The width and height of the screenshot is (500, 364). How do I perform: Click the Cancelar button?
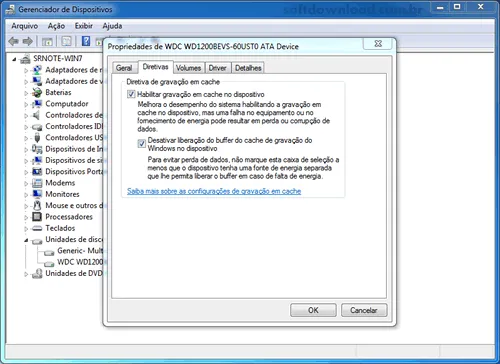pyautogui.click(x=364, y=310)
